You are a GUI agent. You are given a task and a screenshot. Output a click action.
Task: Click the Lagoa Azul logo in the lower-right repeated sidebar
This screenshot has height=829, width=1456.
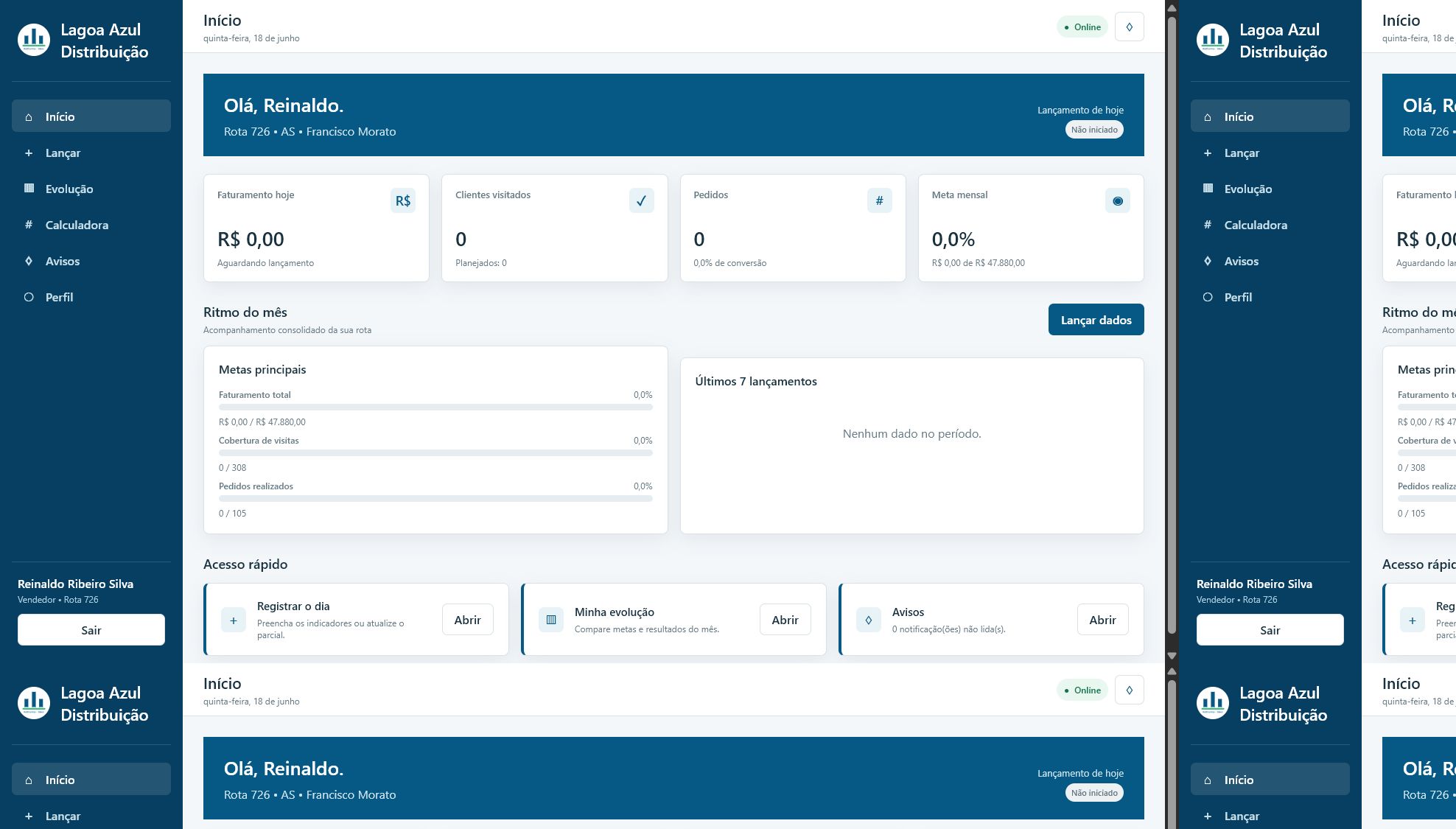(x=1213, y=704)
